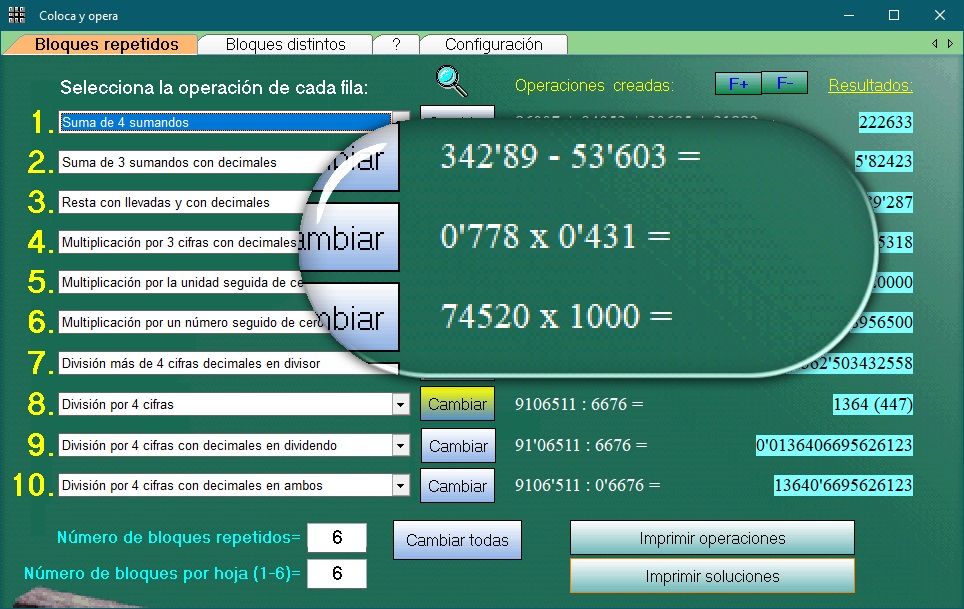The image size is (964, 609).
Task: Click the magnifying glass icon
Action: [451, 82]
